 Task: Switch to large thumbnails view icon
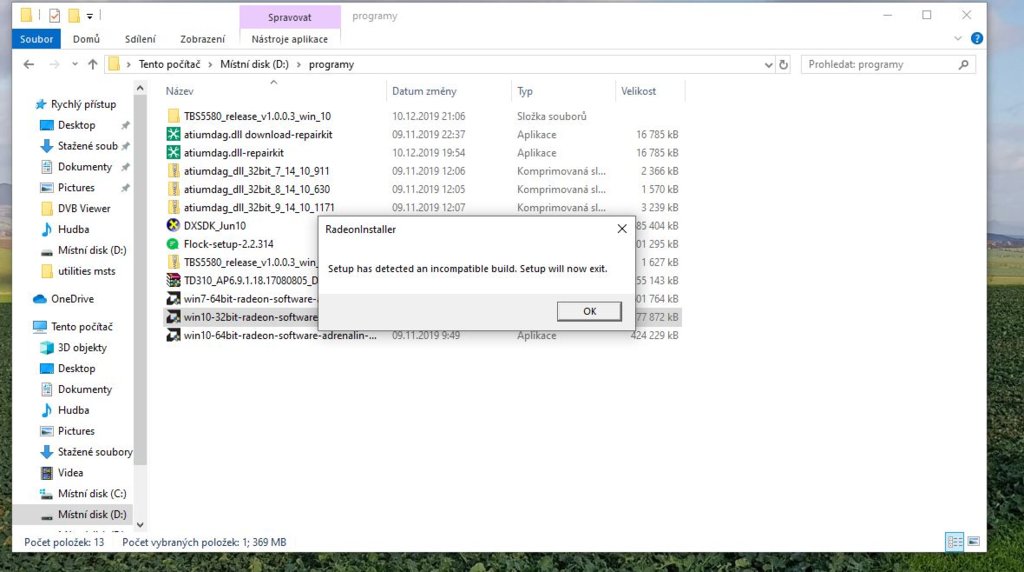973,541
